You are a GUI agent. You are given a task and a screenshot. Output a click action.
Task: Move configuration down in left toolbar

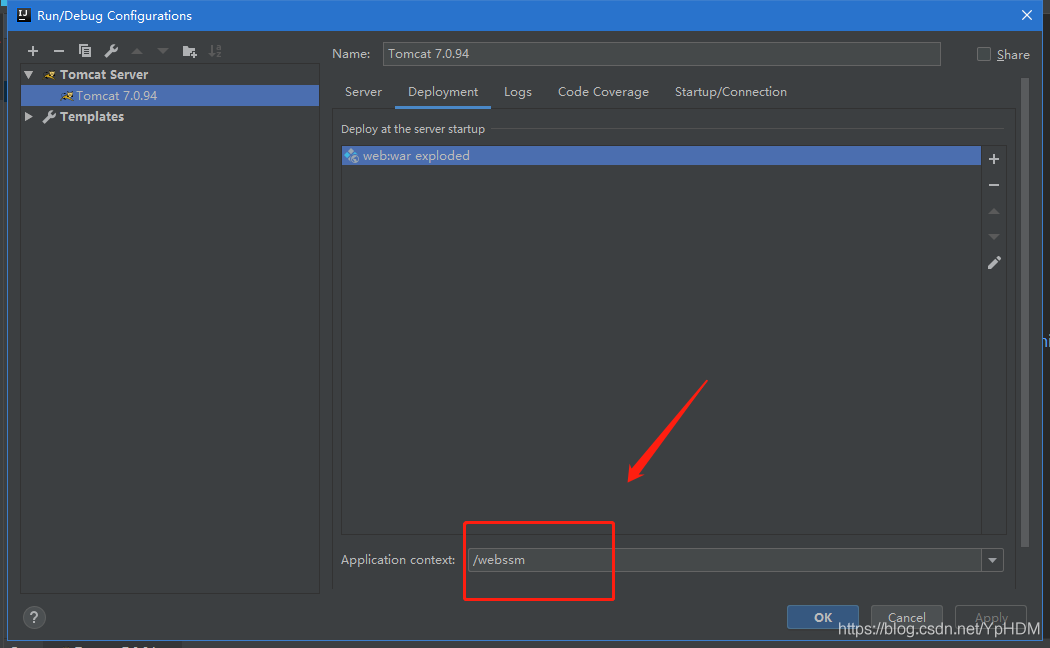[163, 51]
